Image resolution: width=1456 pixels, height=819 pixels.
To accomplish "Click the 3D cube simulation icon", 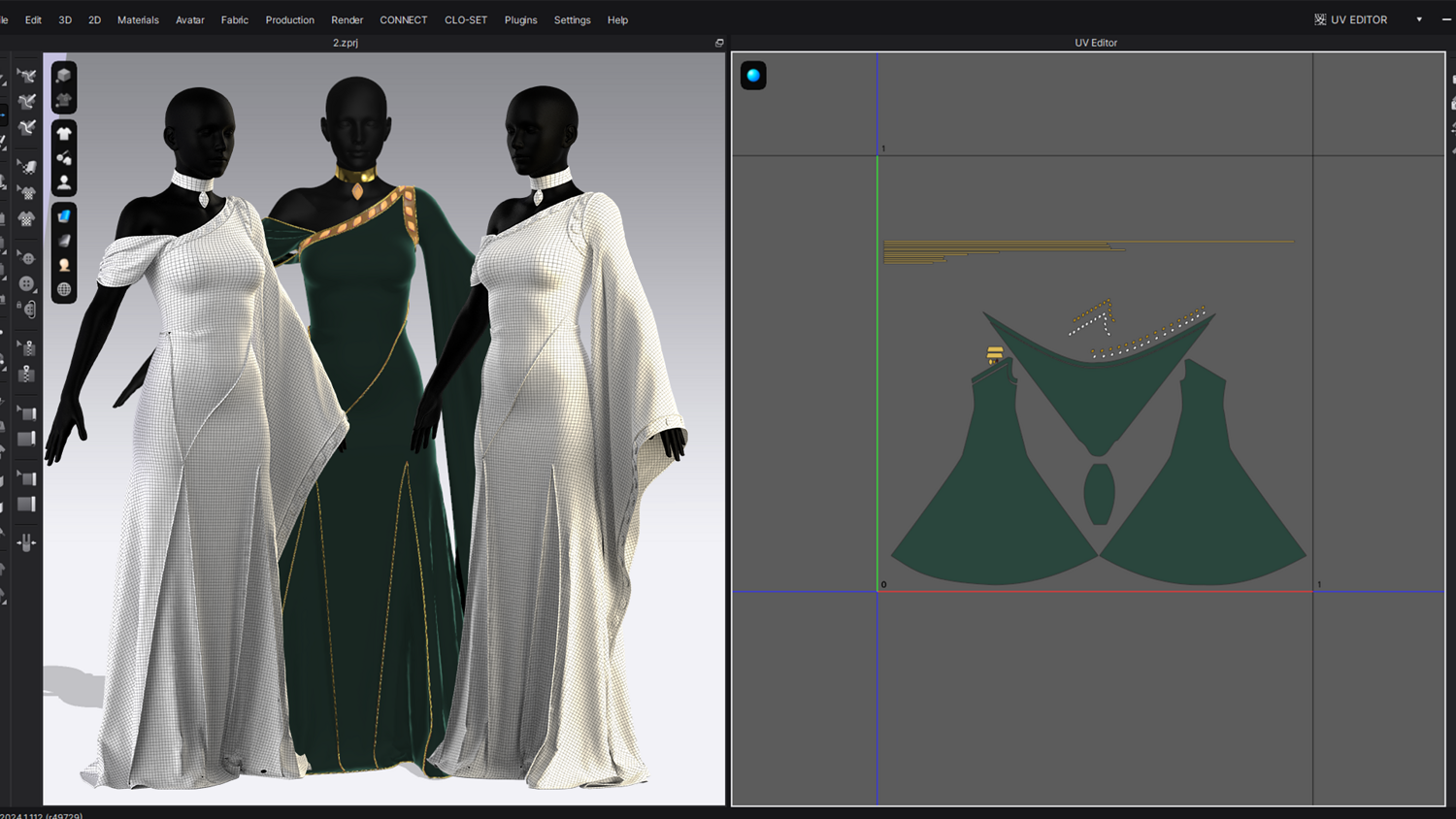I will point(64,76).
